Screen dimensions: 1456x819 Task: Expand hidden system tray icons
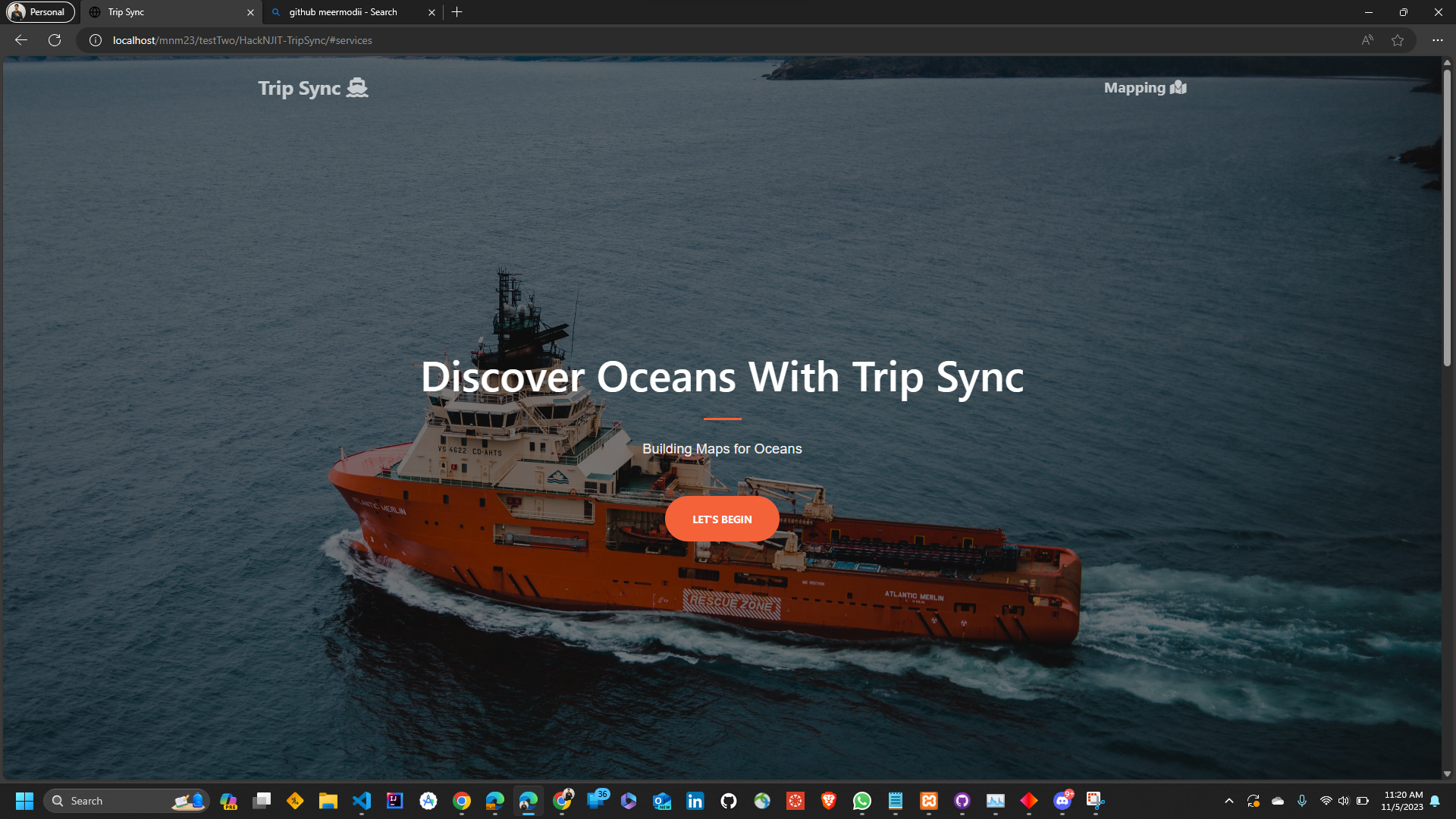point(1229,801)
